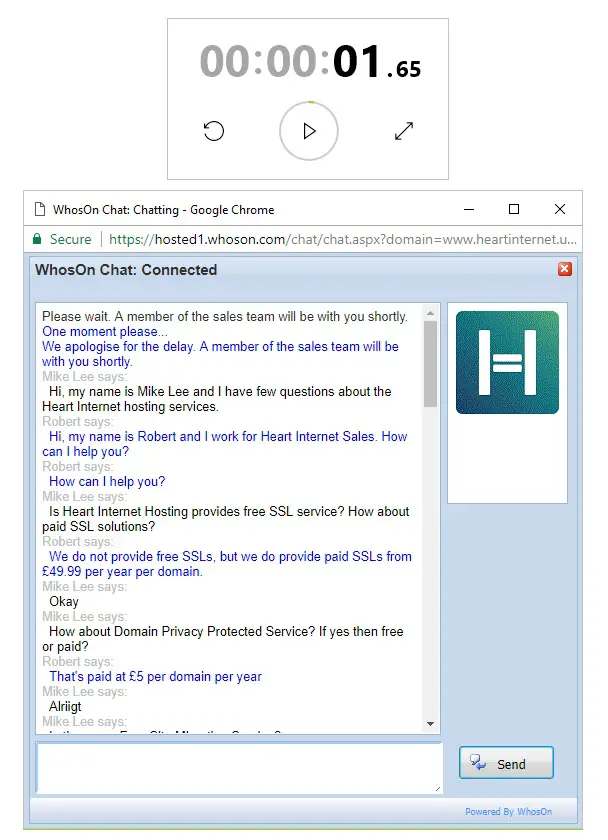Close the WhosOn chat with red X
608x840 pixels.
click(x=564, y=269)
